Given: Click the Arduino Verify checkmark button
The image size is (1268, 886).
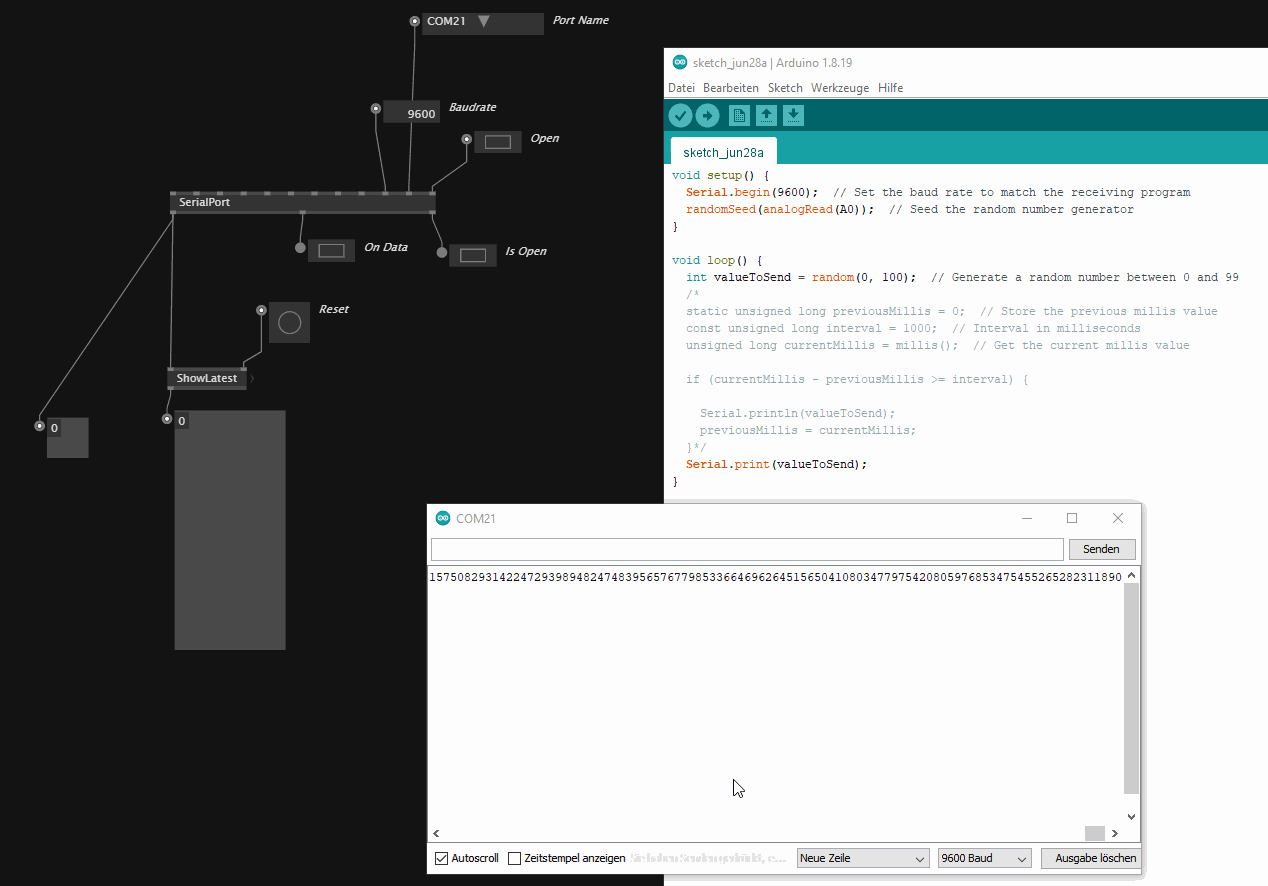Looking at the screenshot, I should click(x=680, y=116).
